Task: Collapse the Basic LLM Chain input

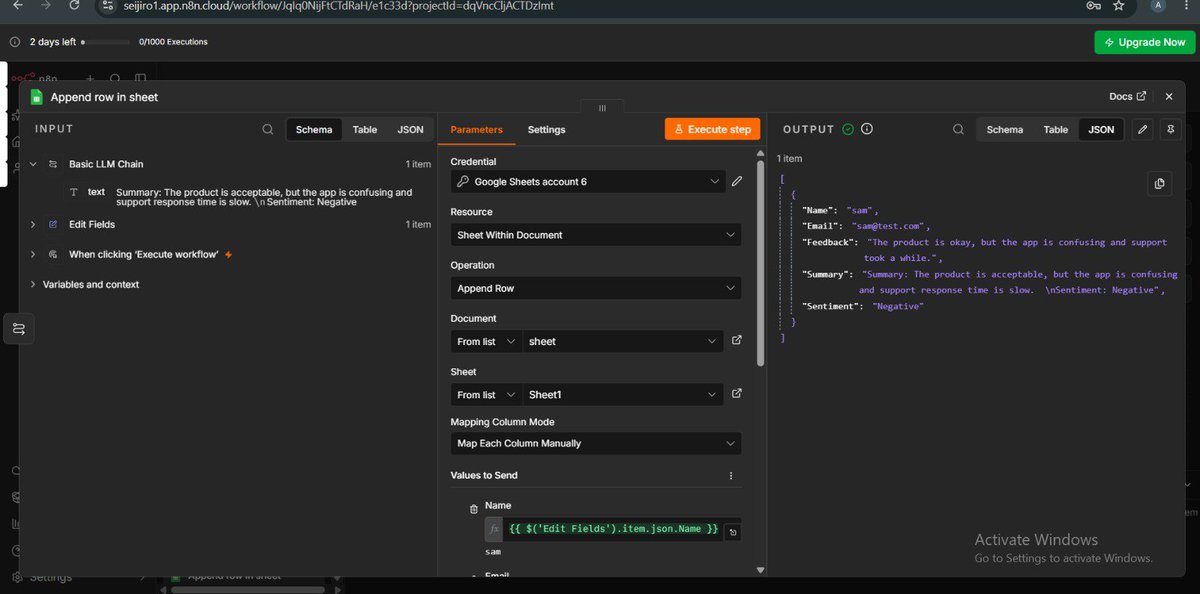Action: click(32, 164)
